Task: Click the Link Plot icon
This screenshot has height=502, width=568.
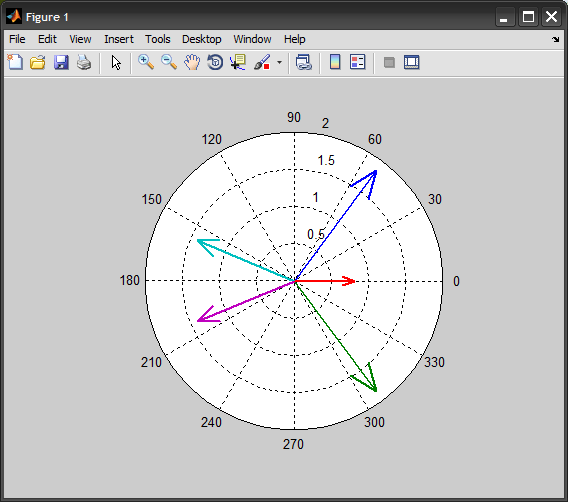Action: pos(304,62)
